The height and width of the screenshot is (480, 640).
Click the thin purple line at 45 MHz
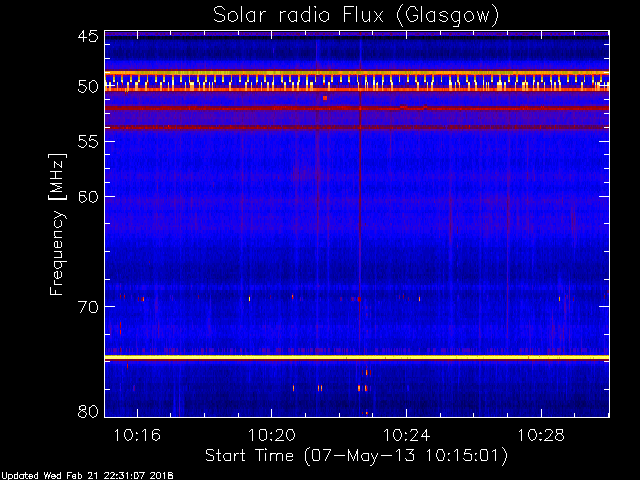coord(356,35)
